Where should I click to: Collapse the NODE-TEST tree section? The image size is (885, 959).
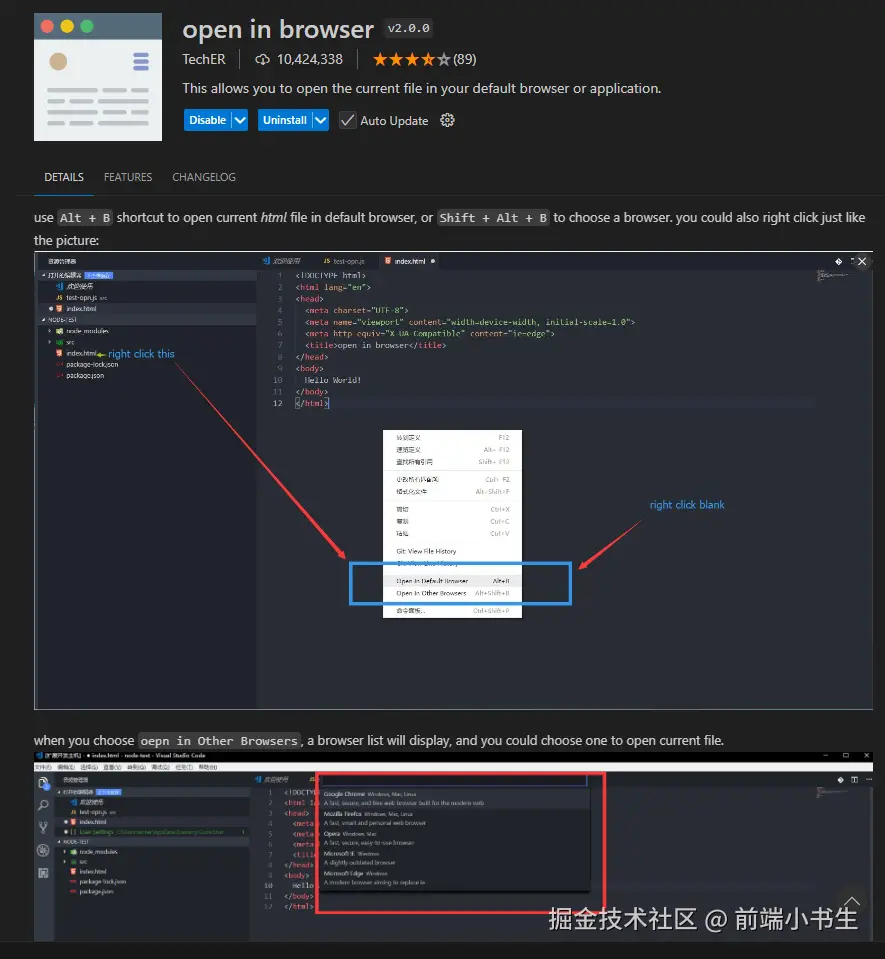pos(44,320)
